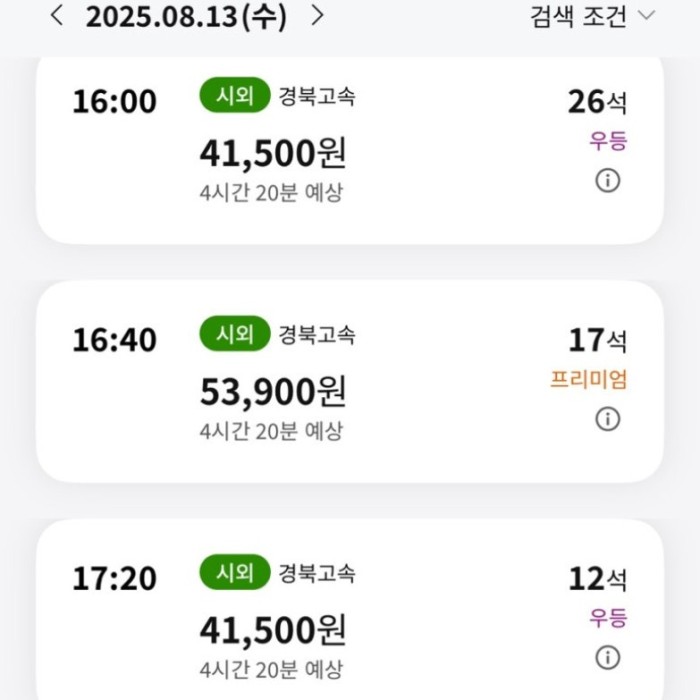
Task: Go to the next date arrow
Action: 317,16
